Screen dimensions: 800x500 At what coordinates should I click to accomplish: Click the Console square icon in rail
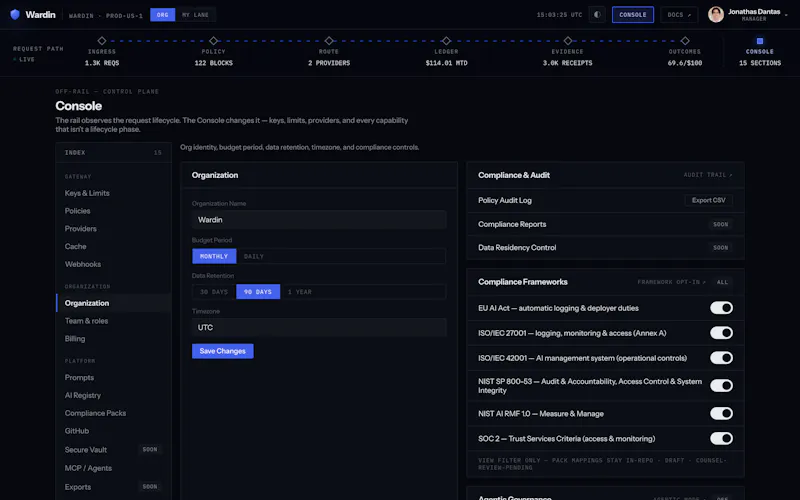[760, 41]
